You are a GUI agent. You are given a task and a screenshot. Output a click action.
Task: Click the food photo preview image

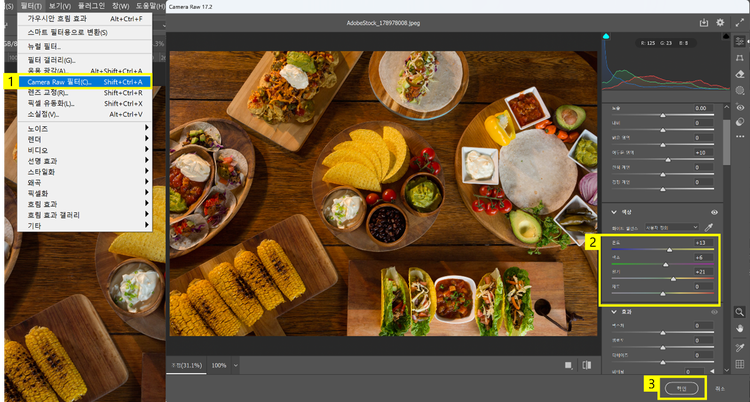click(x=383, y=193)
